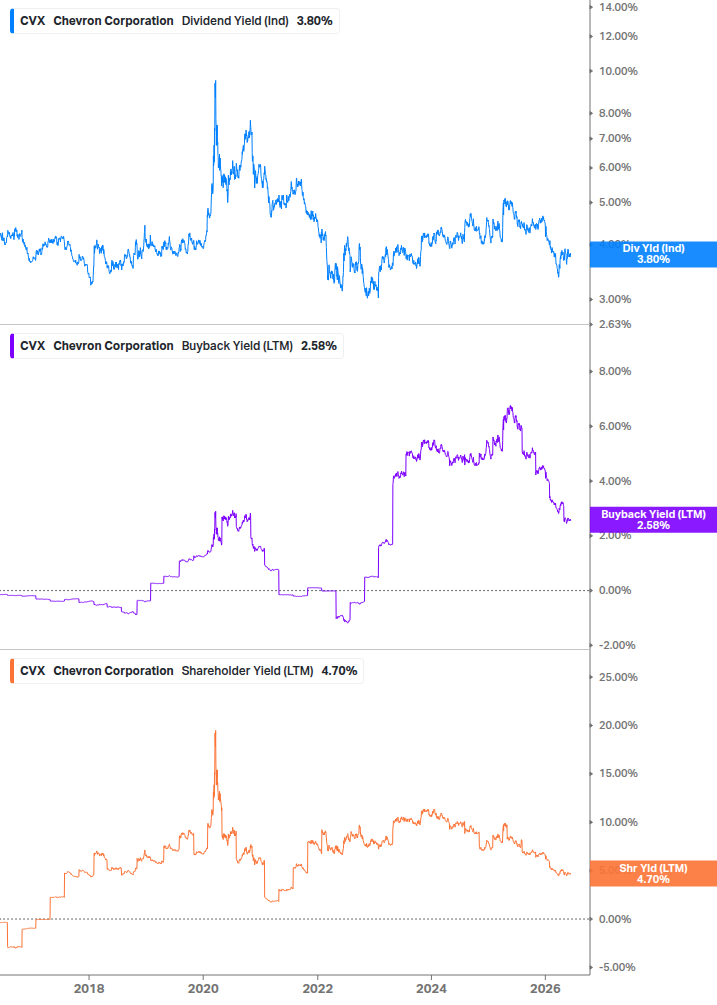Image resolution: width=717 pixels, height=1005 pixels.
Task: Click the purple Buyback Yield legend color bar
Action: click(x=12, y=345)
